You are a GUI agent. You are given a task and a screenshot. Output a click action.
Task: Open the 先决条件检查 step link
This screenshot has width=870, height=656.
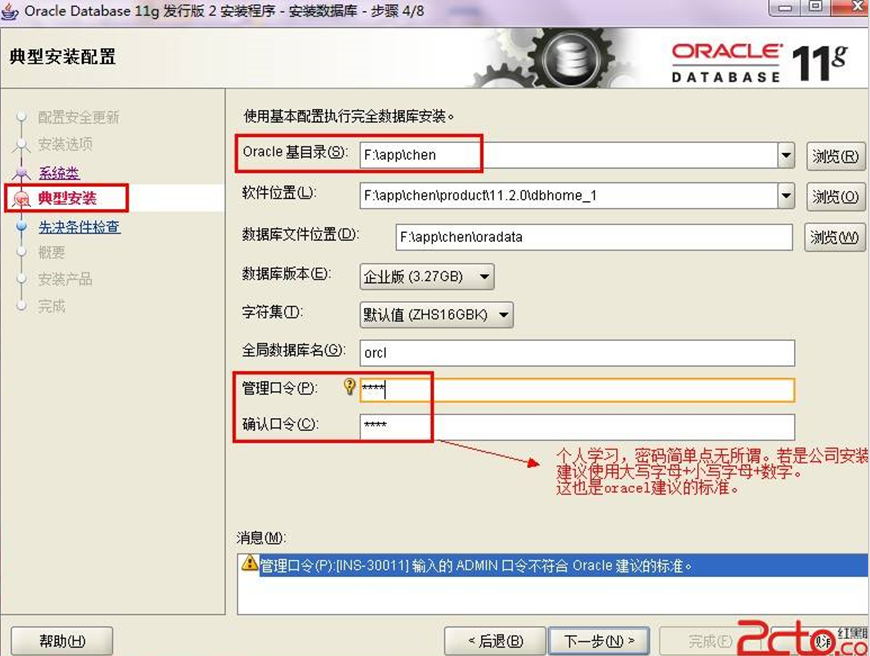coord(79,226)
